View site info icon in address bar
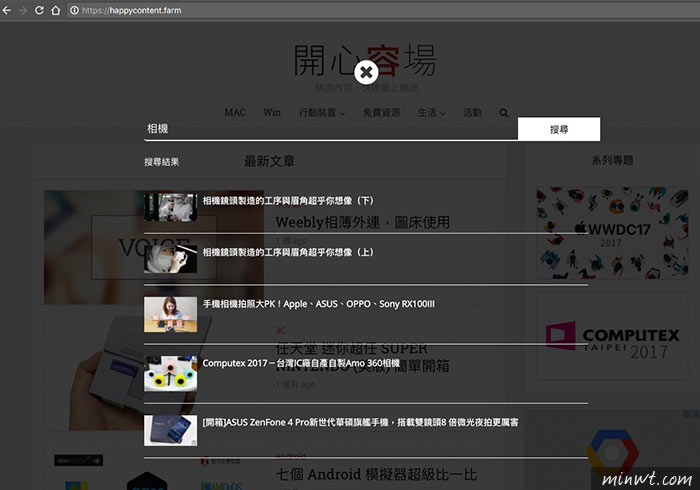The height and width of the screenshot is (490, 700). coord(75,10)
